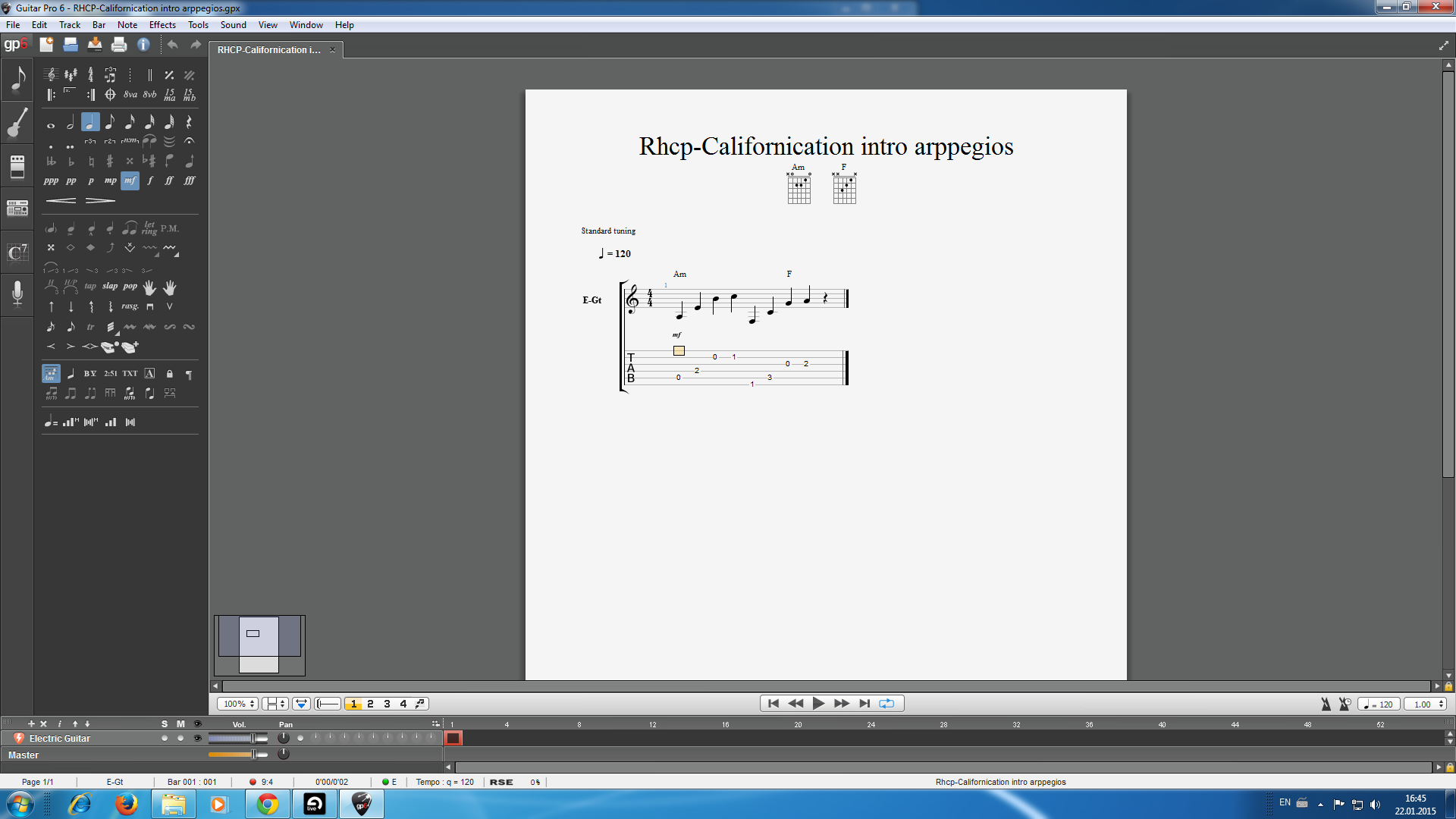Image resolution: width=1456 pixels, height=819 pixels.
Task: Add rasgueado (rasg.) effect
Action: (x=130, y=306)
